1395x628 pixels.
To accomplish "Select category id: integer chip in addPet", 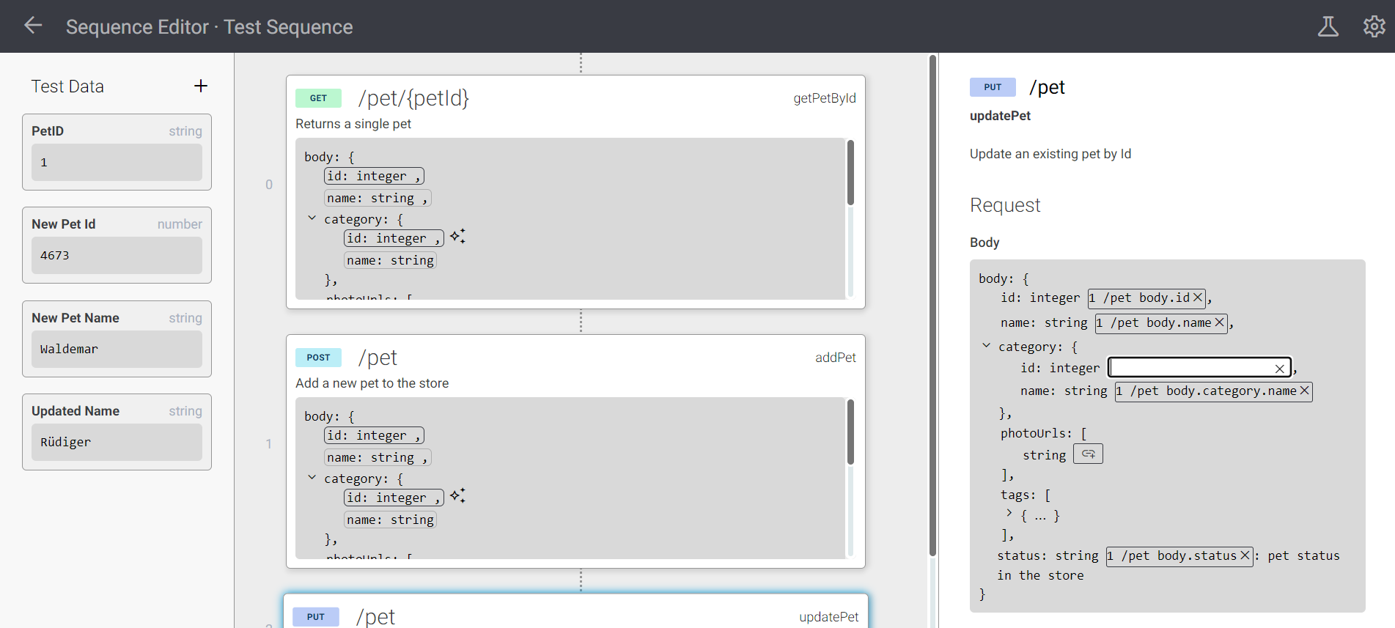I will (x=393, y=497).
